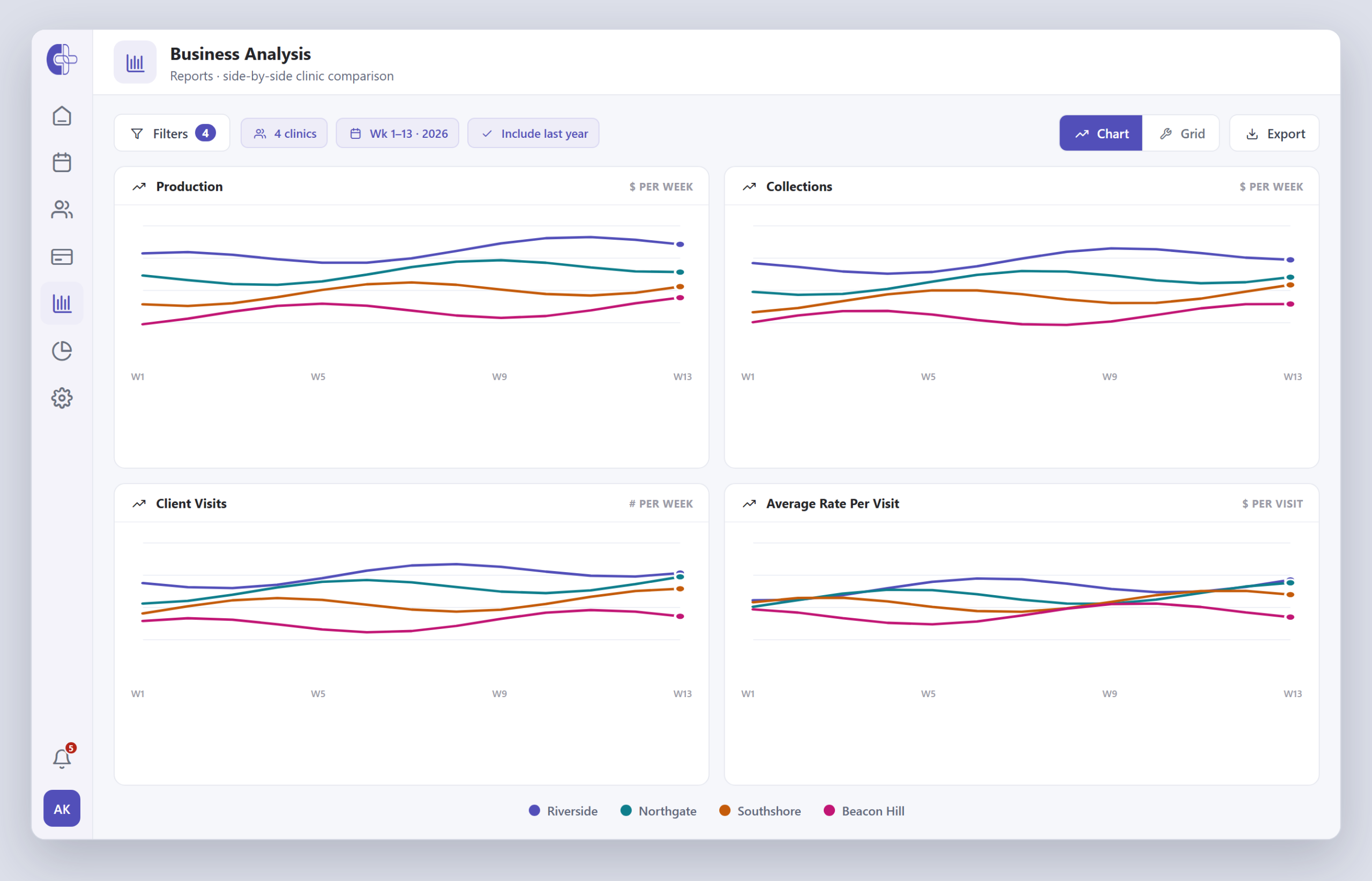The image size is (1372, 881).
Task: Click the Production chart title
Action: pyautogui.click(x=189, y=187)
